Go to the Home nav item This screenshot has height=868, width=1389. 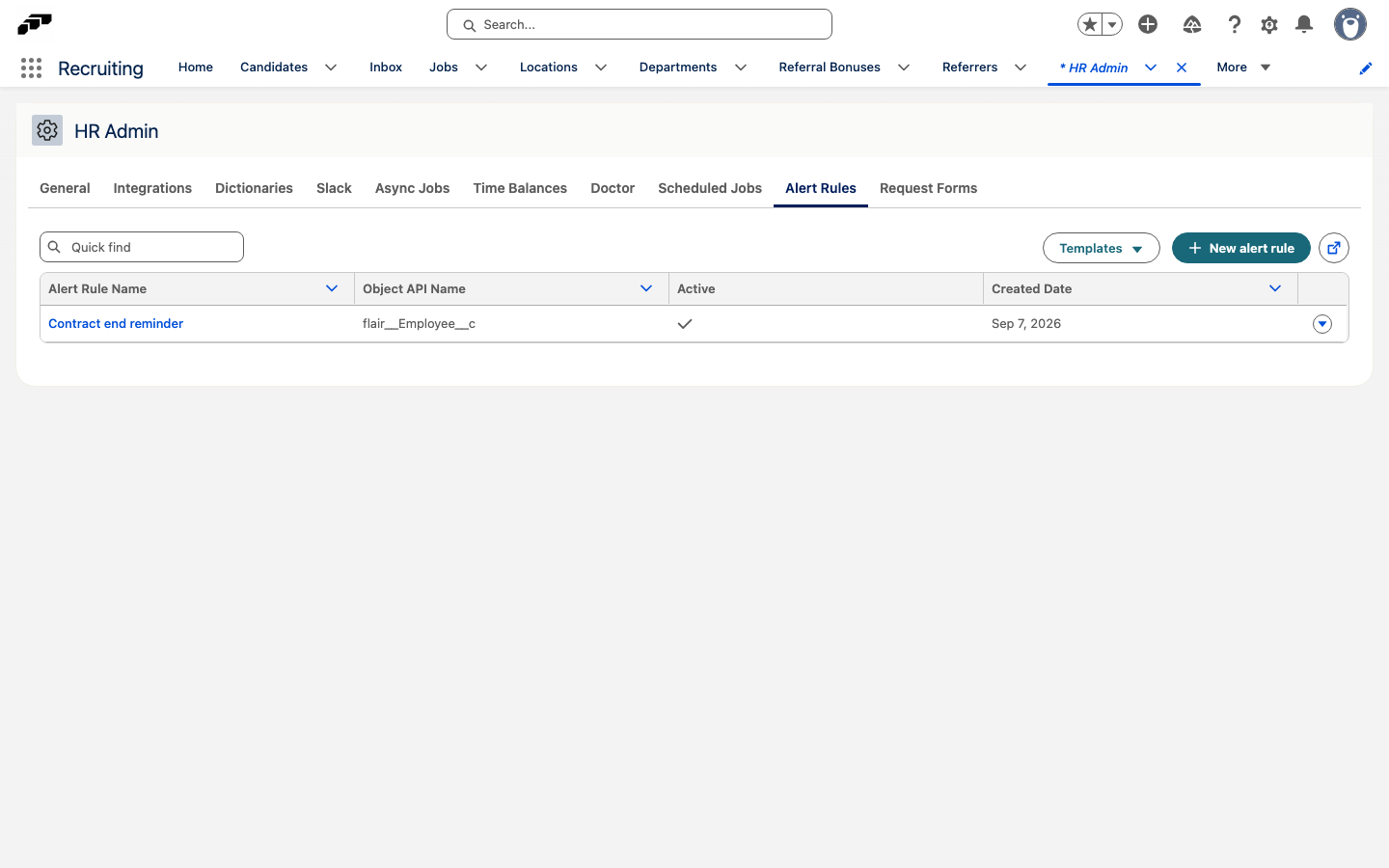[196, 68]
